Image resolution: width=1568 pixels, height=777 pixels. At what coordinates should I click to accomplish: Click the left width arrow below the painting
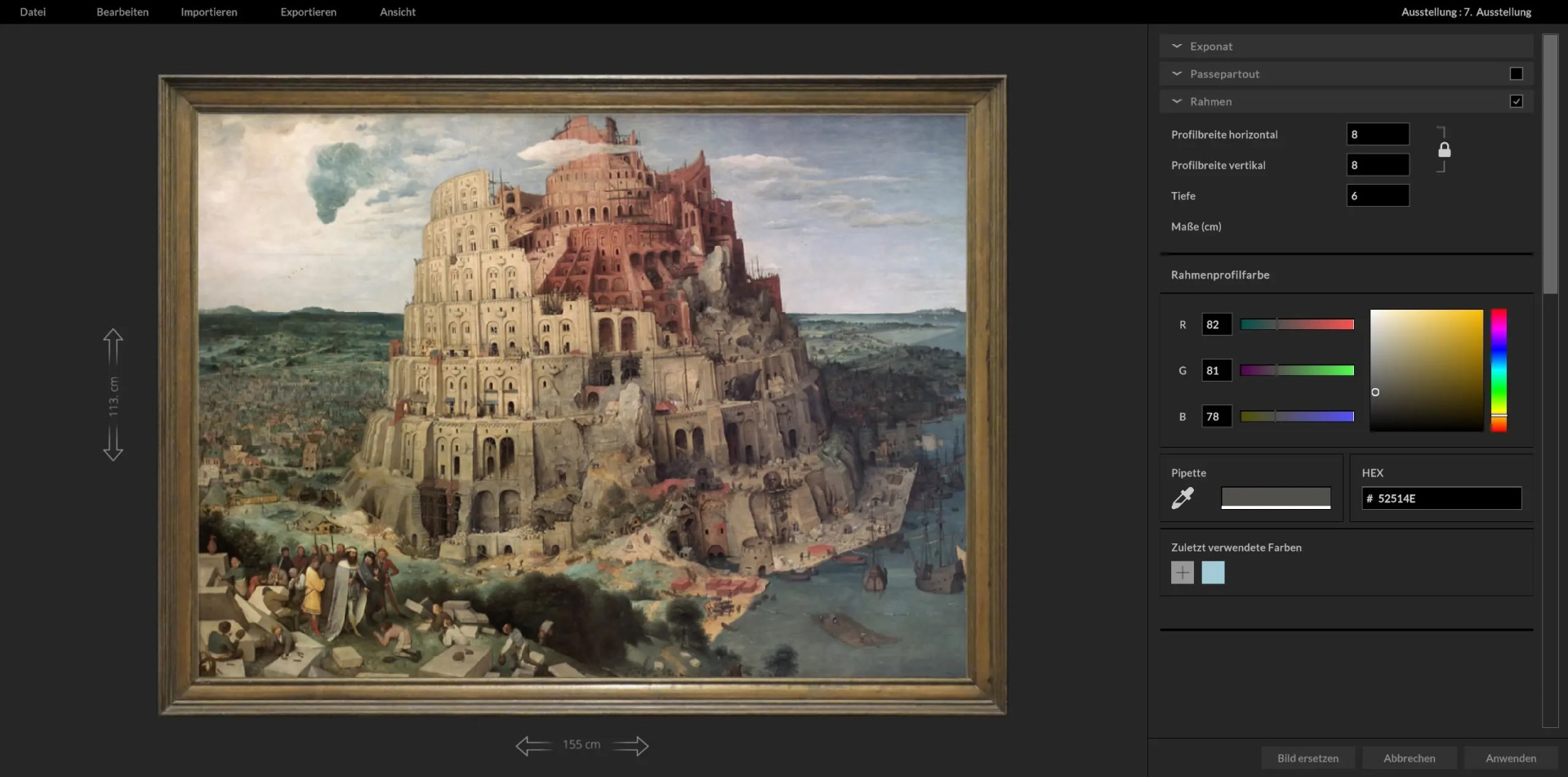tap(534, 745)
